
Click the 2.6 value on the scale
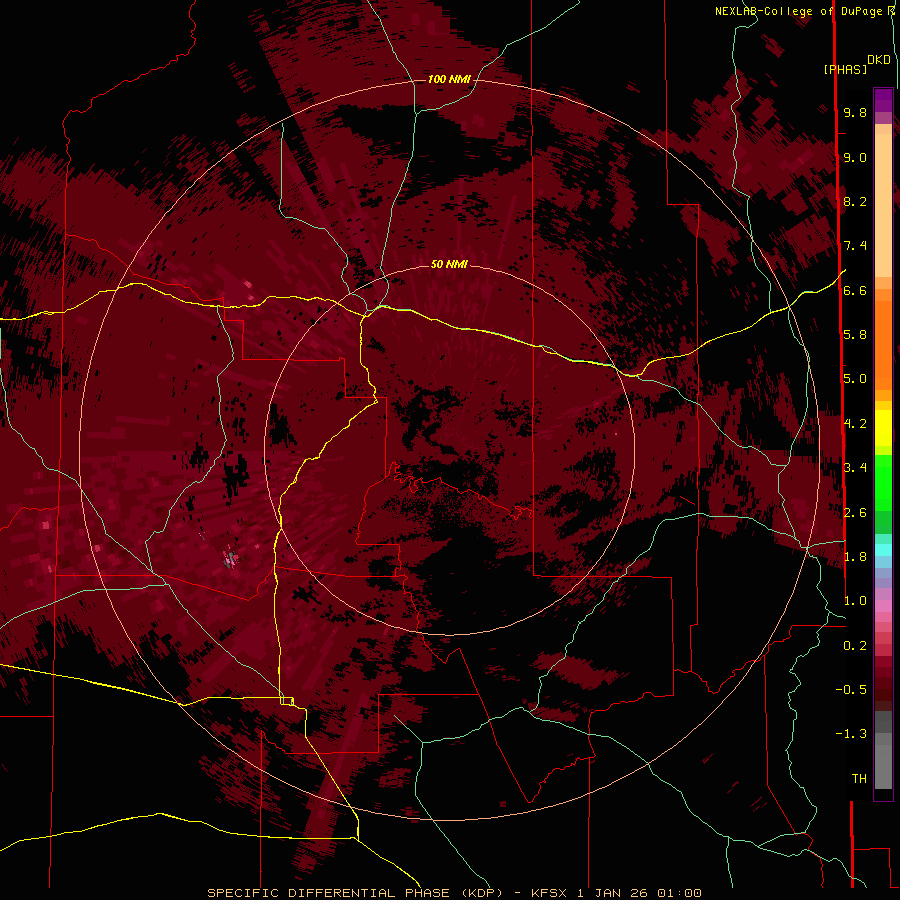(x=855, y=513)
